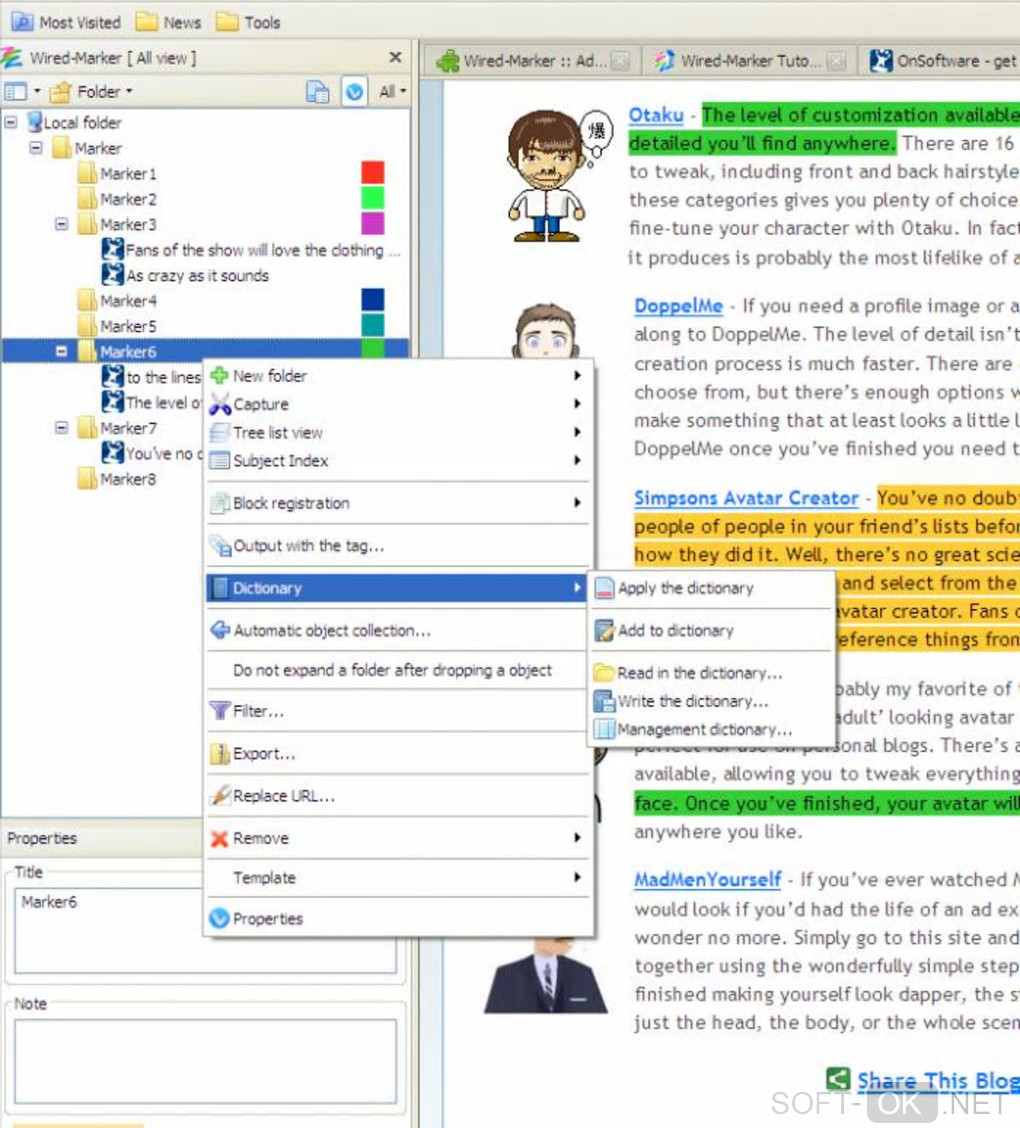
Task: Switch to Wired-Marker Tuto... tab
Action: click(x=750, y=60)
